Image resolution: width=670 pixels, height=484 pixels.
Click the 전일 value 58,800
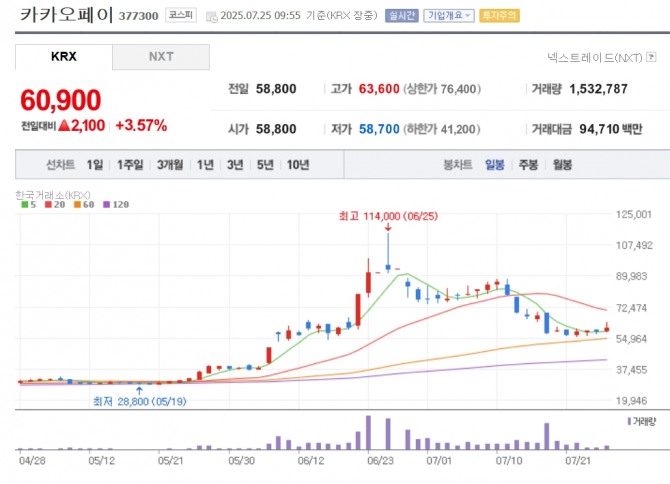276,89
